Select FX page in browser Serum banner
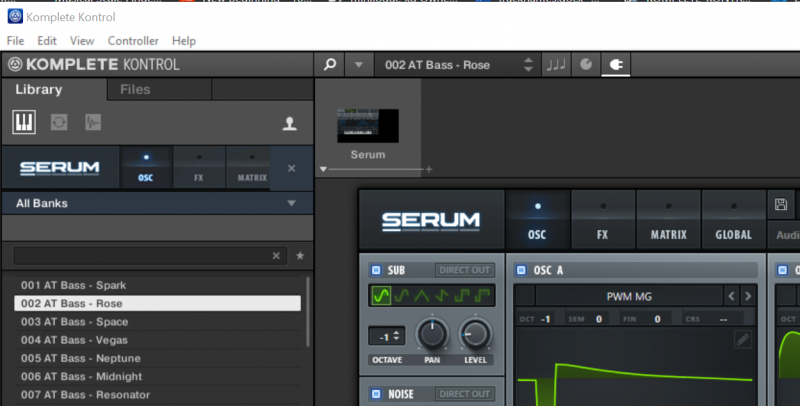The width and height of the screenshot is (800, 406). (x=198, y=168)
